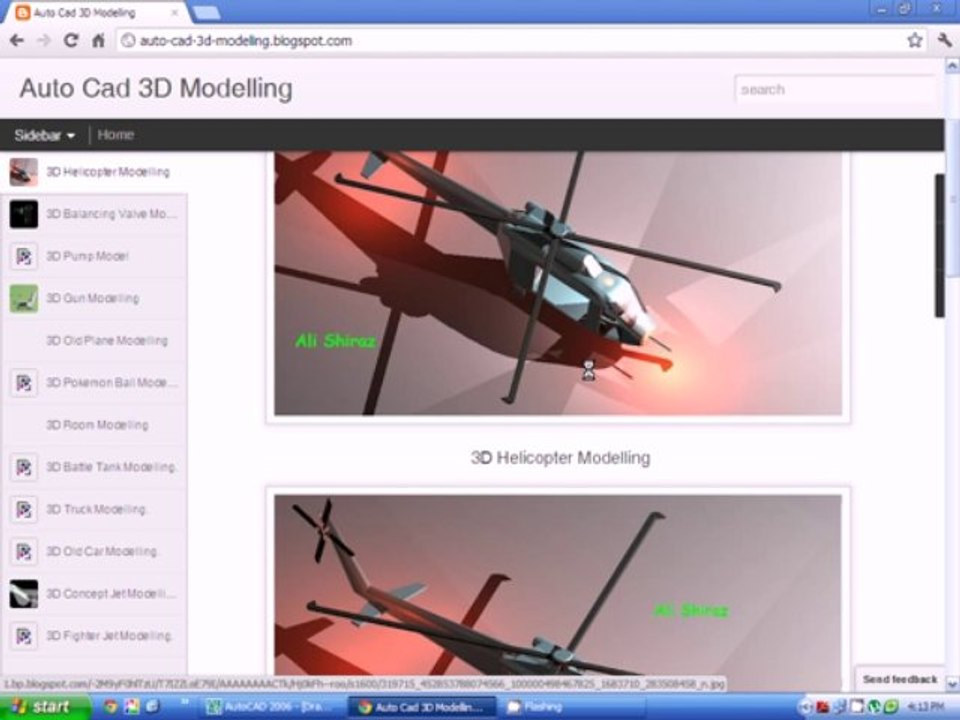The height and width of the screenshot is (720, 960).
Task: Click the 3D Balancing Valve thumbnail
Action: click(x=23, y=214)
